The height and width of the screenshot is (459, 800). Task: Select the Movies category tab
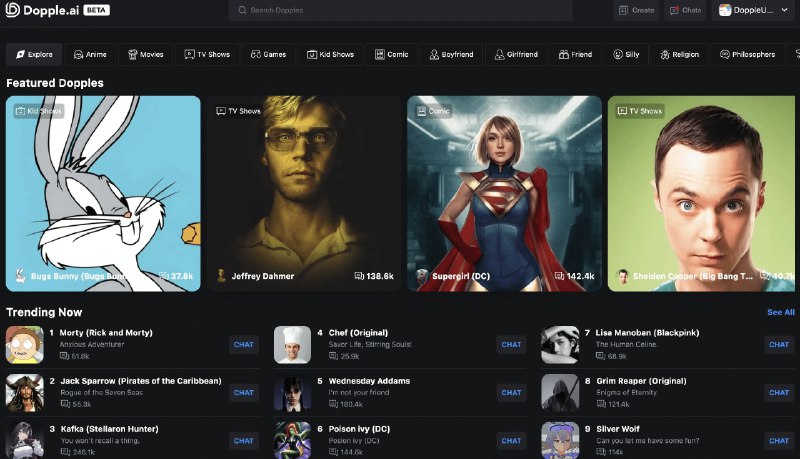[x=146, y=55]
